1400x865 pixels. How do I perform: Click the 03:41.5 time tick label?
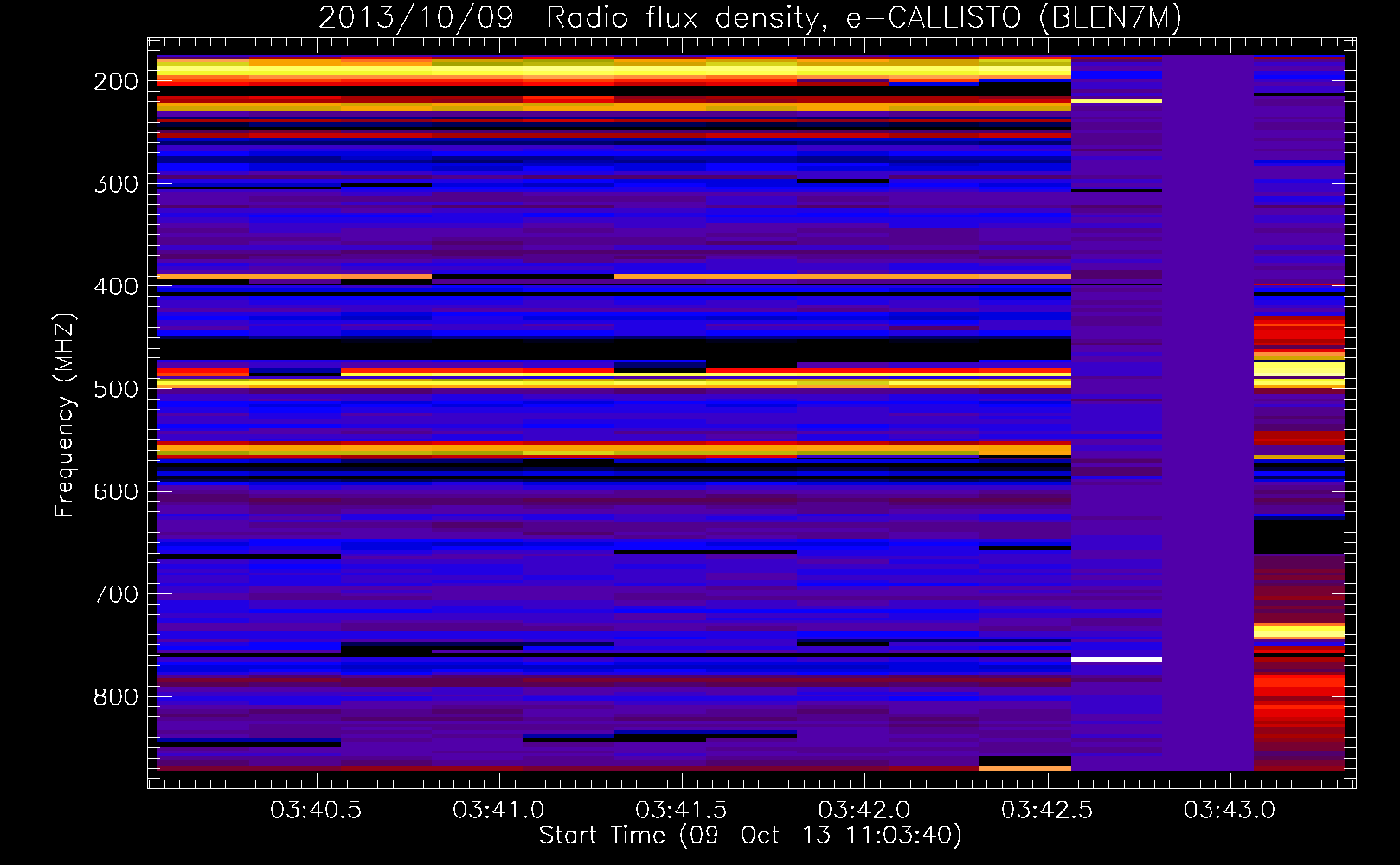click(681, 811)
